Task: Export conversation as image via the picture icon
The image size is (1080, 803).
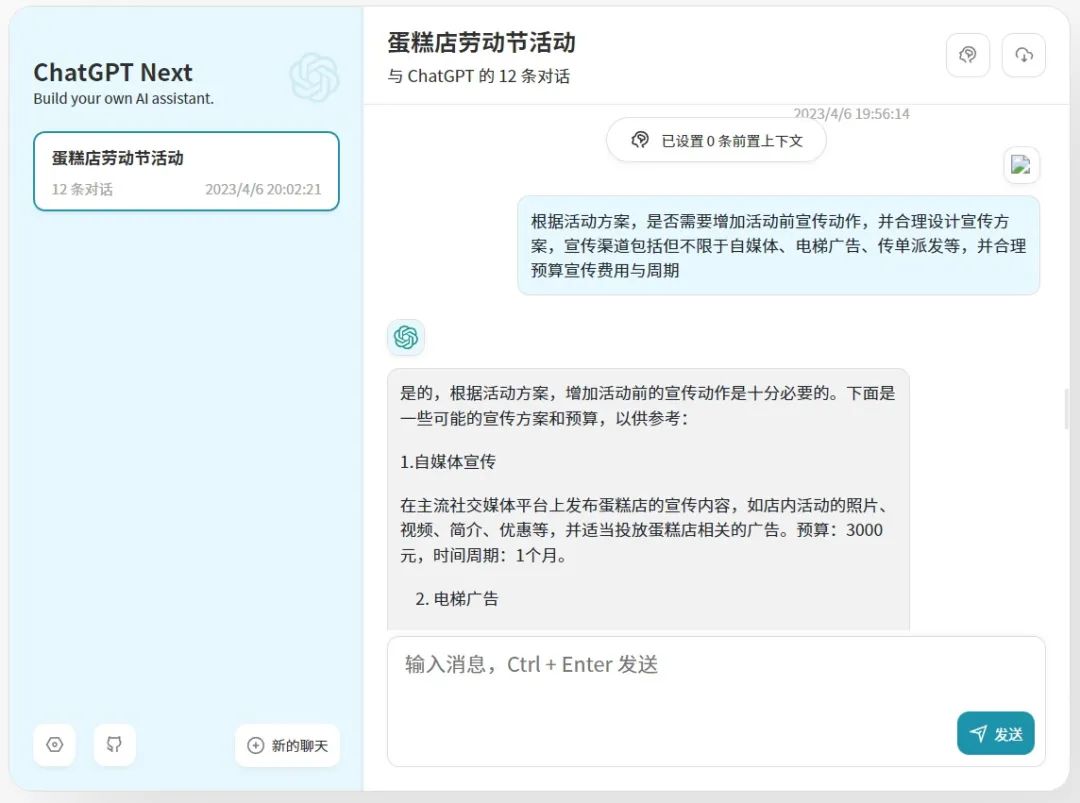Action: (1021, 165)
